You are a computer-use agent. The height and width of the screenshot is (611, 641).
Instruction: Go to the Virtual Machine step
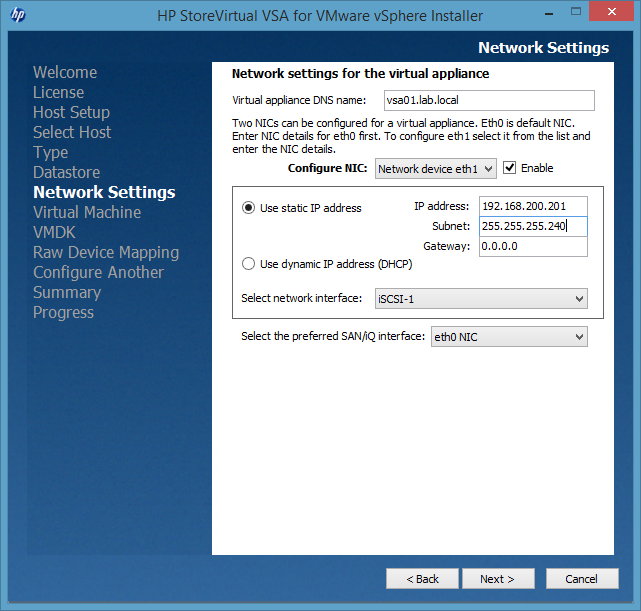[x=87, y=213]
